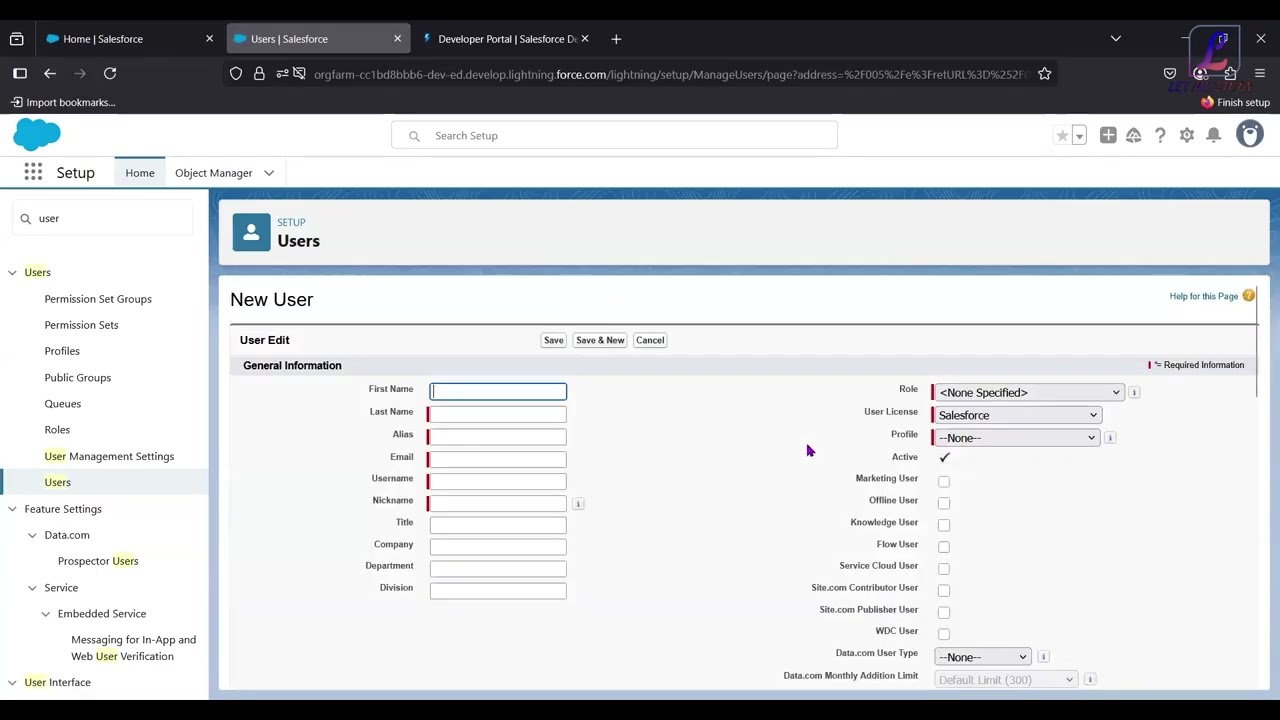Collapse the Feature Settings tree section
This screenshot has height=720, width=1280.
(12, 509)
